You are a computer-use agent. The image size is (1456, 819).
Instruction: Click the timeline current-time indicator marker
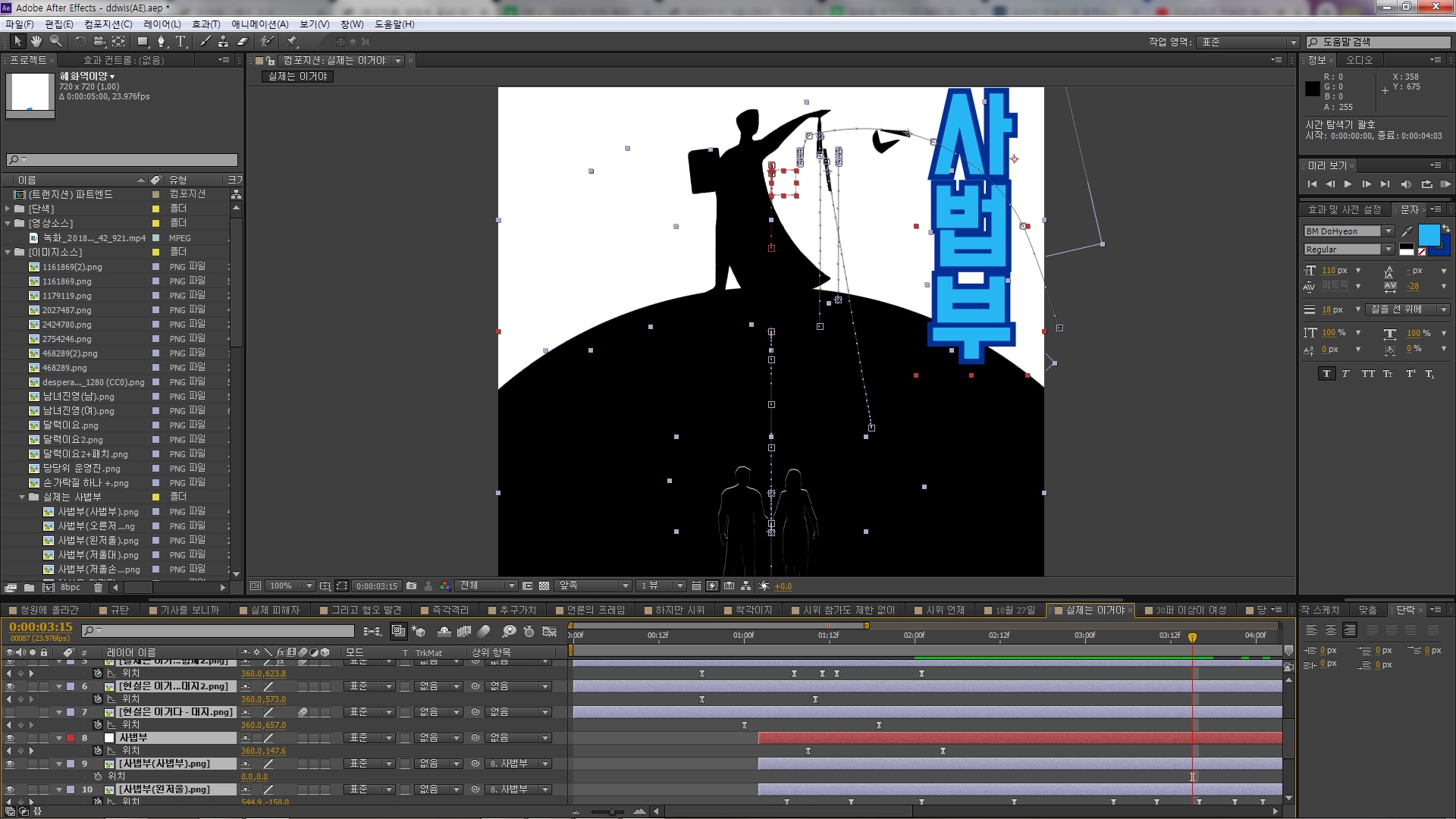1192,638
